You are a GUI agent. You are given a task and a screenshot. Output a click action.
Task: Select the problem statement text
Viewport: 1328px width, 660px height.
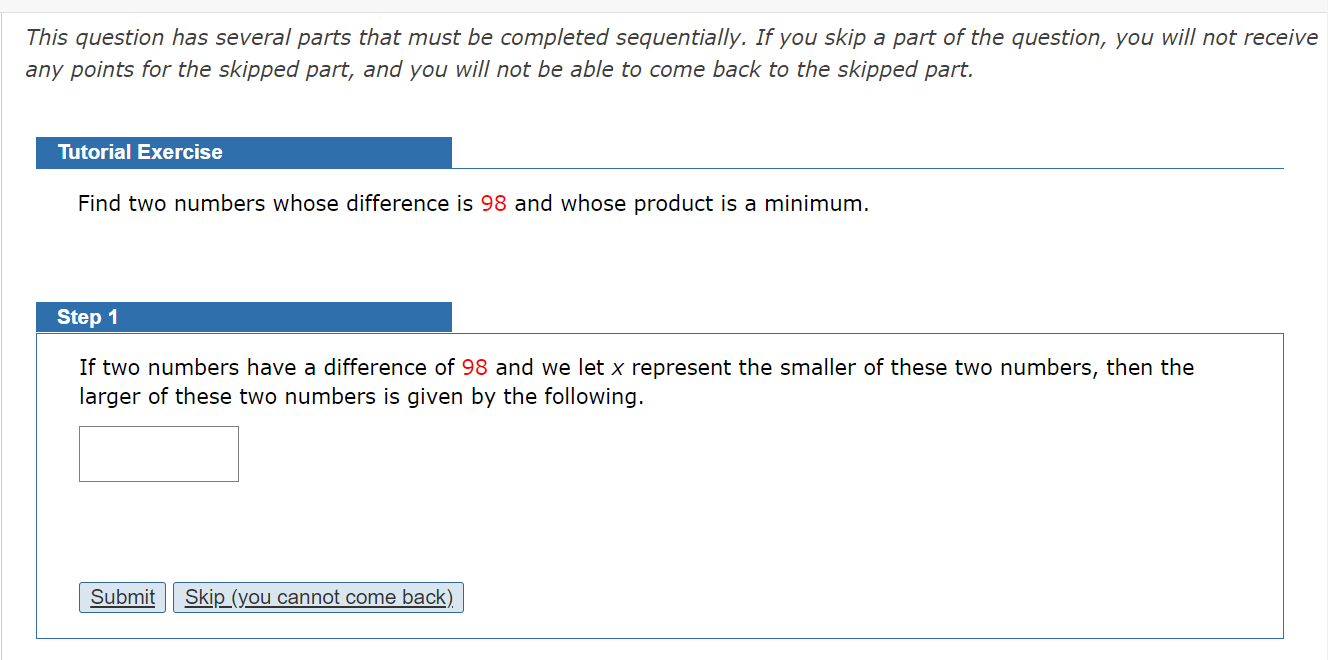(470, 203)
